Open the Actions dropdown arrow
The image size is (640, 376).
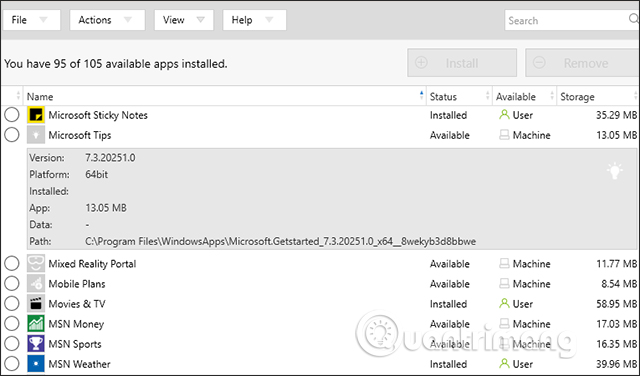tap(128, 20)
